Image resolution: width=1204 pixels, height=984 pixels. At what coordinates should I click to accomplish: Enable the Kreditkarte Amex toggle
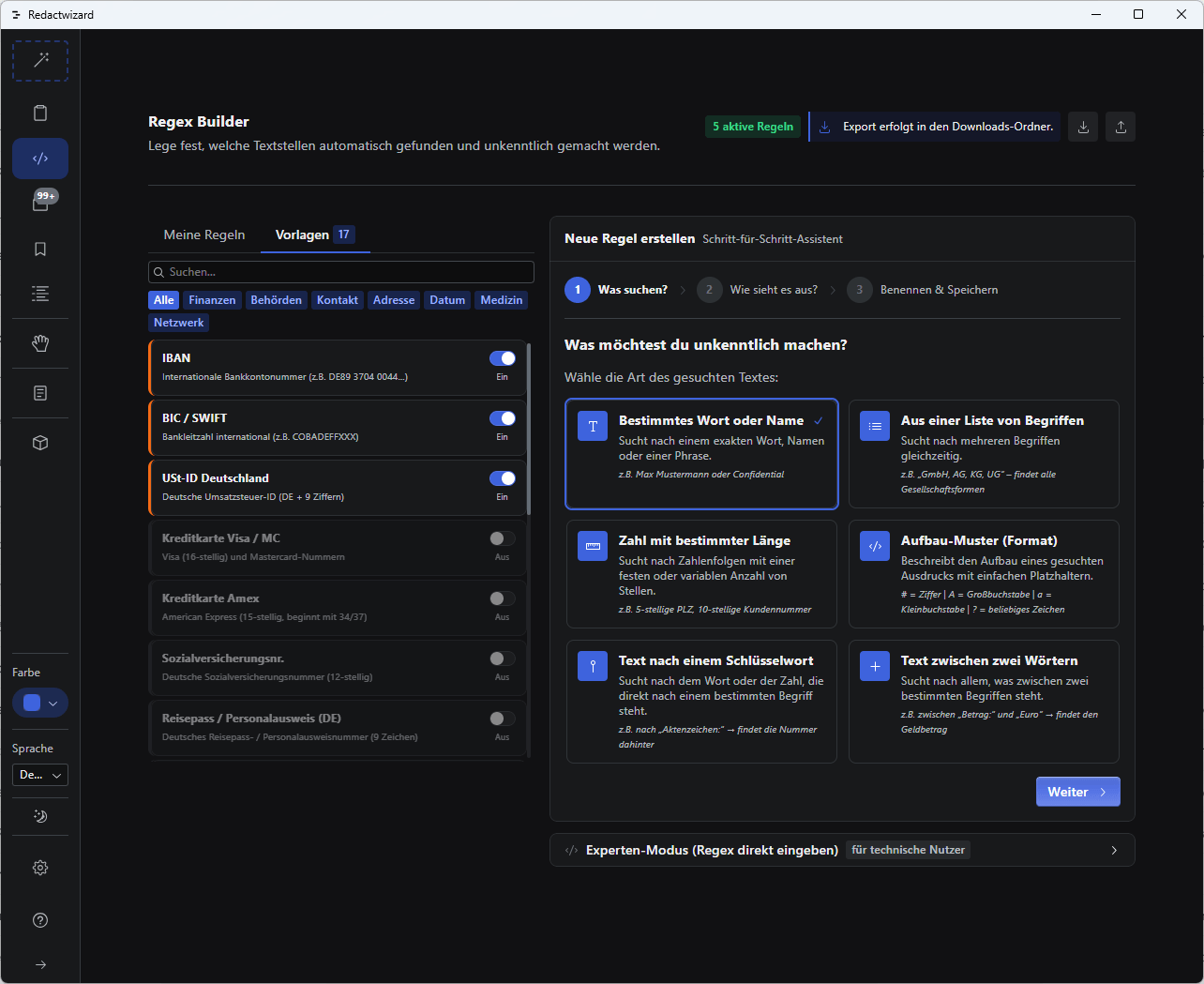tap(503, 598)
